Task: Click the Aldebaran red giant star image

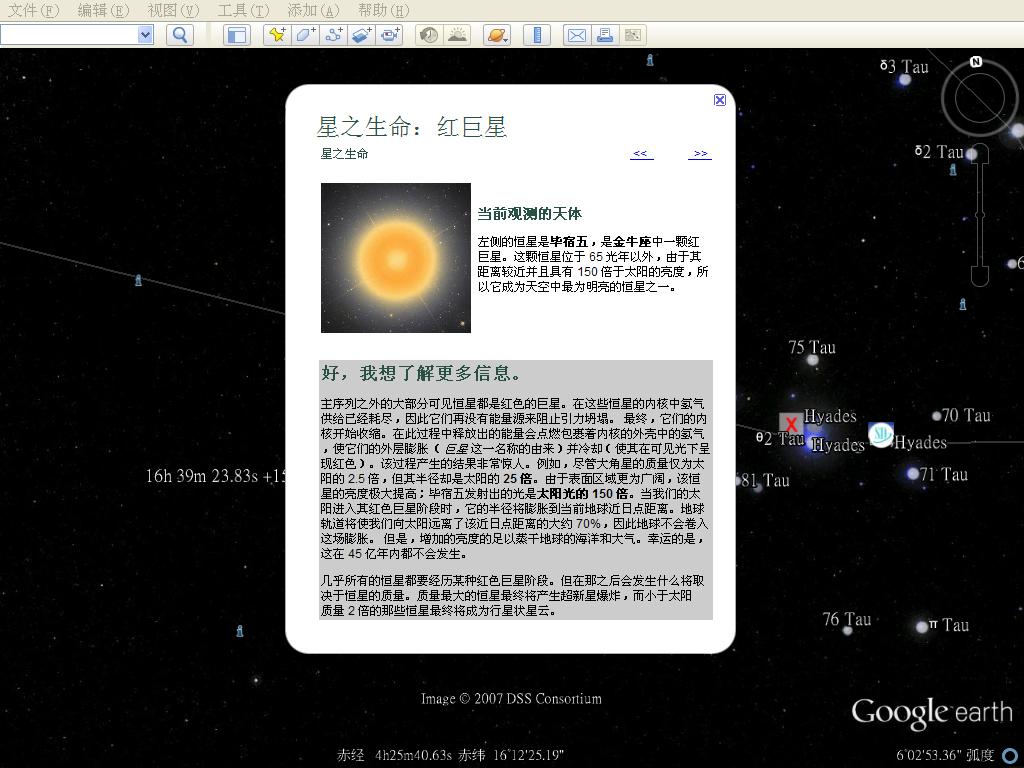Action: click(396, 258)
